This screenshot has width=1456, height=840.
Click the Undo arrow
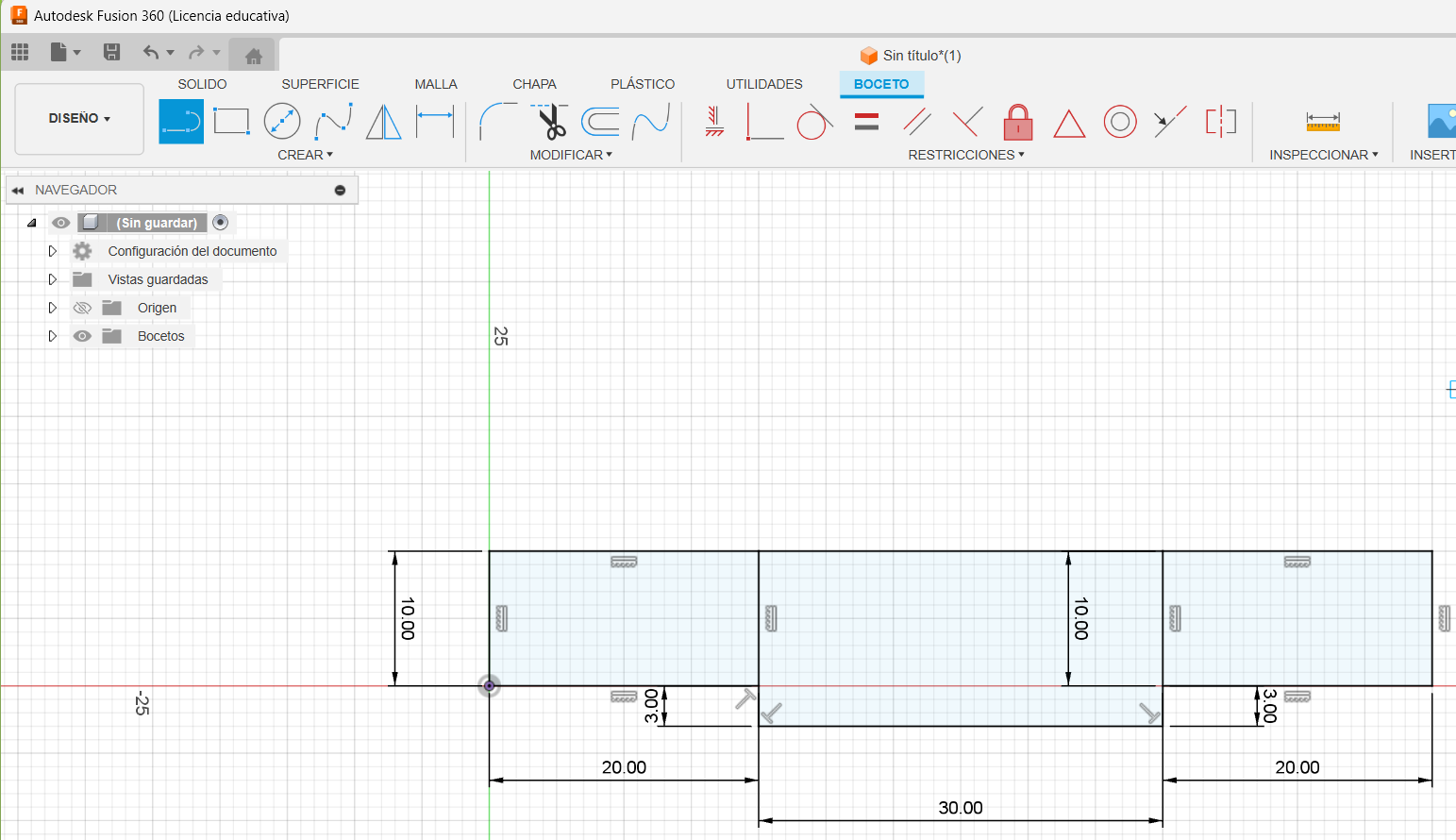click(151, 52)
